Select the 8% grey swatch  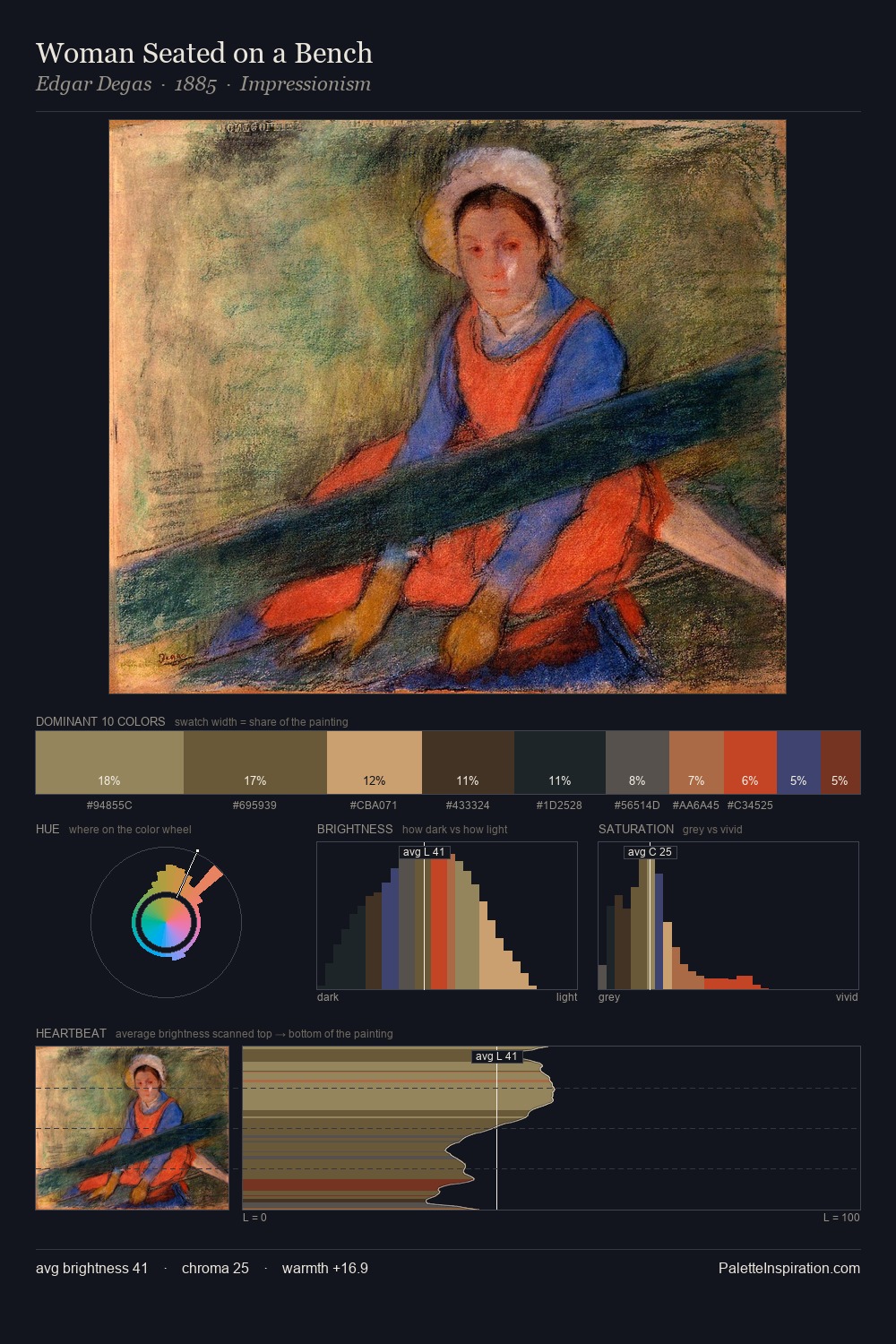637,762
